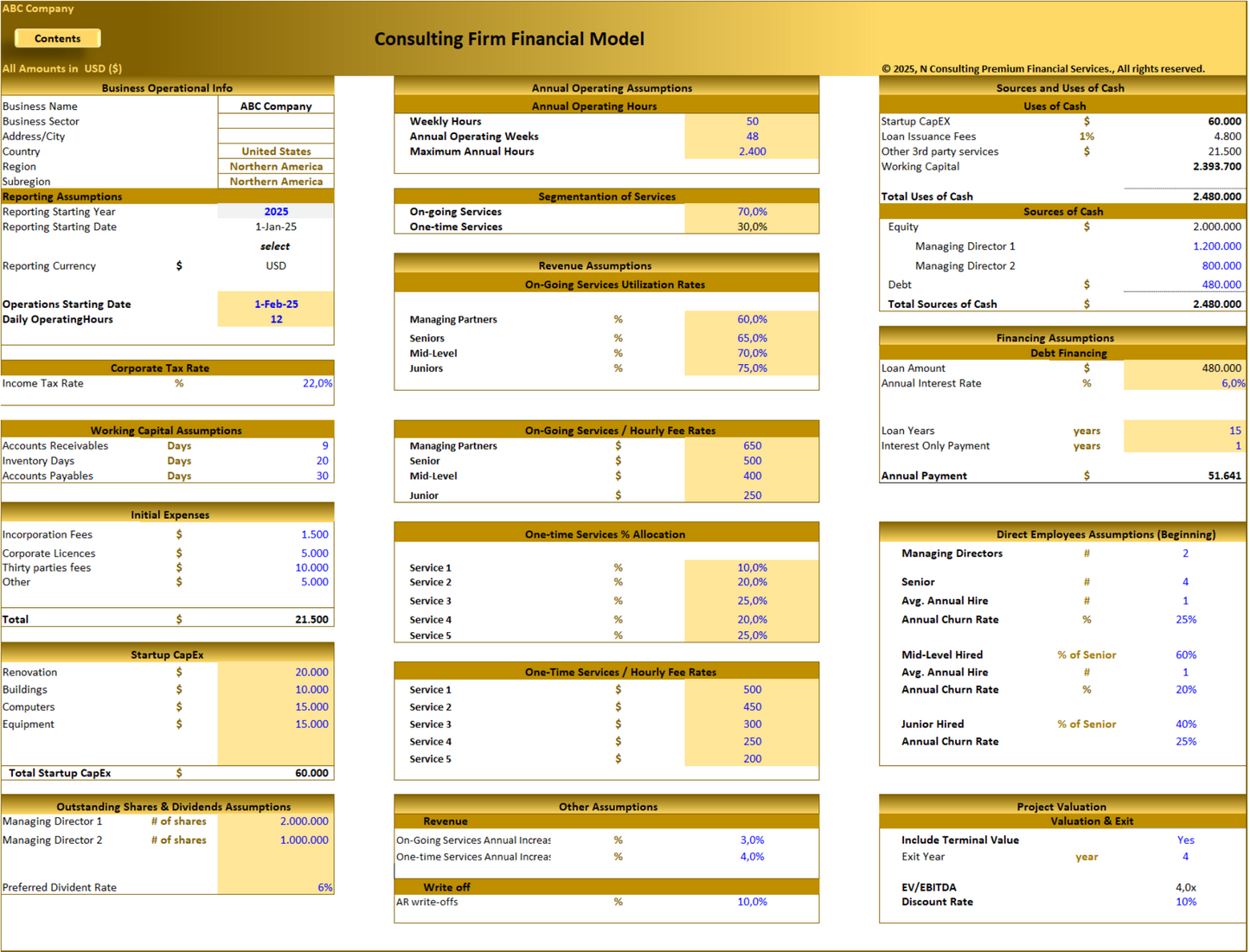Select Service 5 hourly fee 200
This screenshot has height=952, width=1250.
(x=752, y=759)
